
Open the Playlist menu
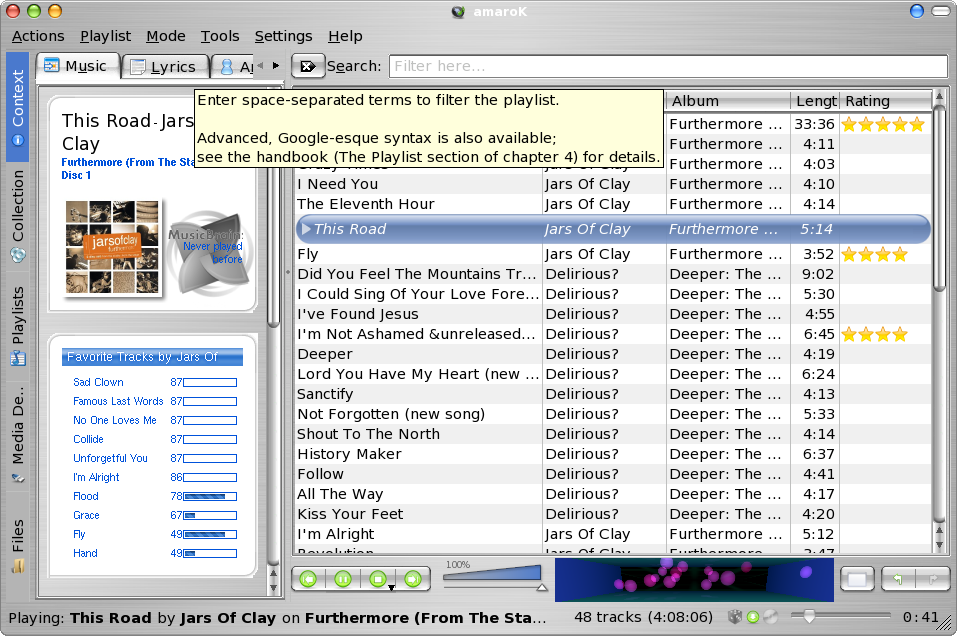coord(106,36)
